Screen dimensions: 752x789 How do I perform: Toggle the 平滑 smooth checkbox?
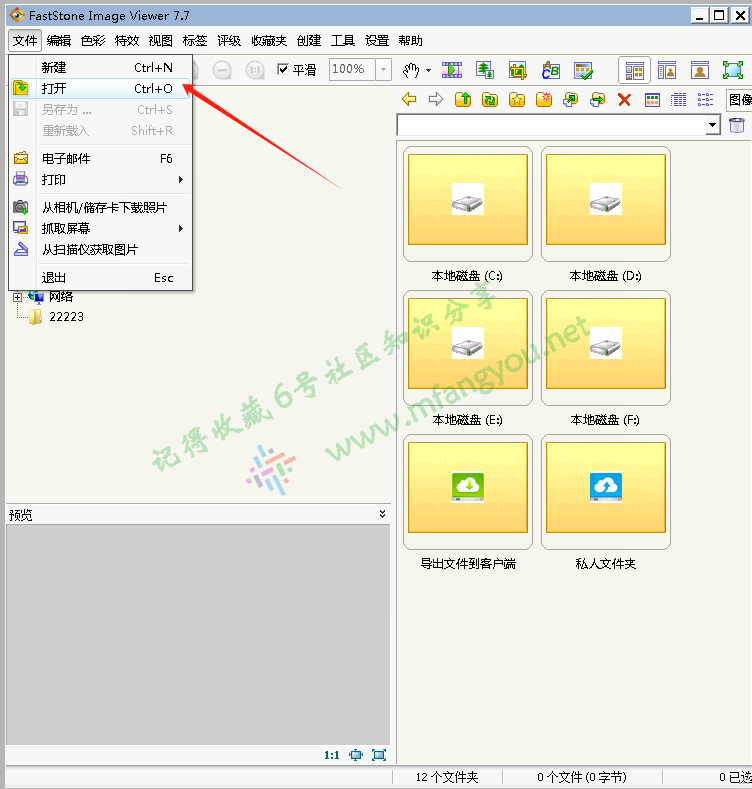[283, 70]
